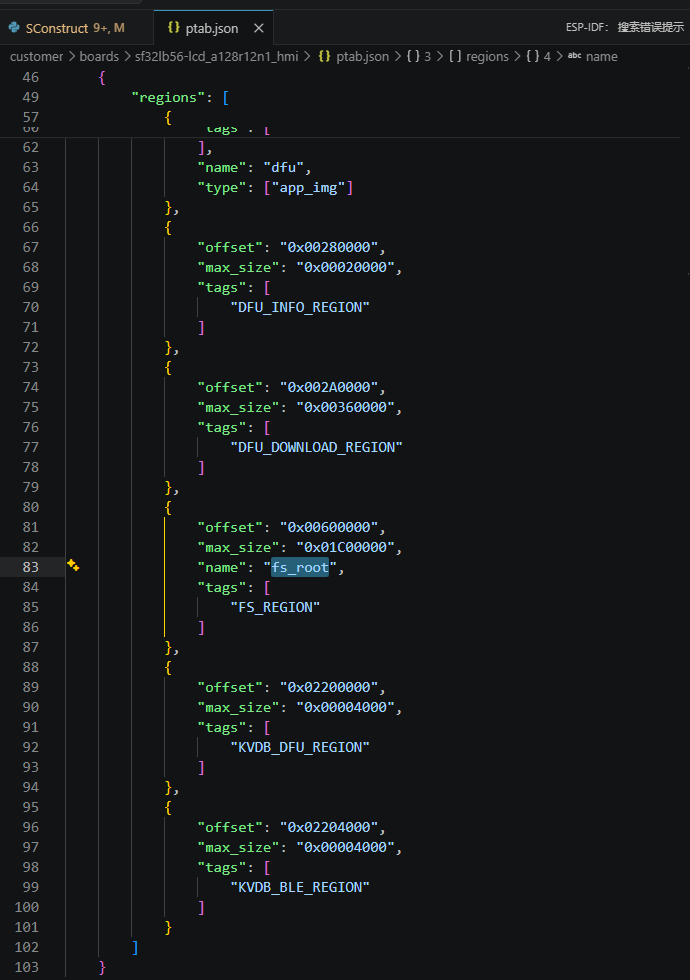Click the object braces icon before breadcrumb 3

point(413,57)
